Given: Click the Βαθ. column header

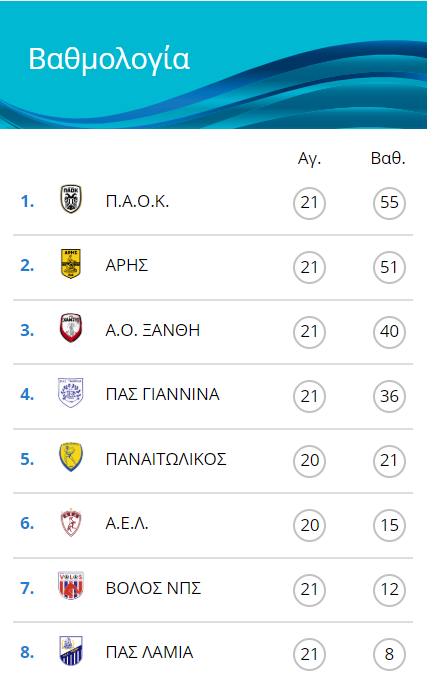Looking at the screenshot, I should 388,158.
